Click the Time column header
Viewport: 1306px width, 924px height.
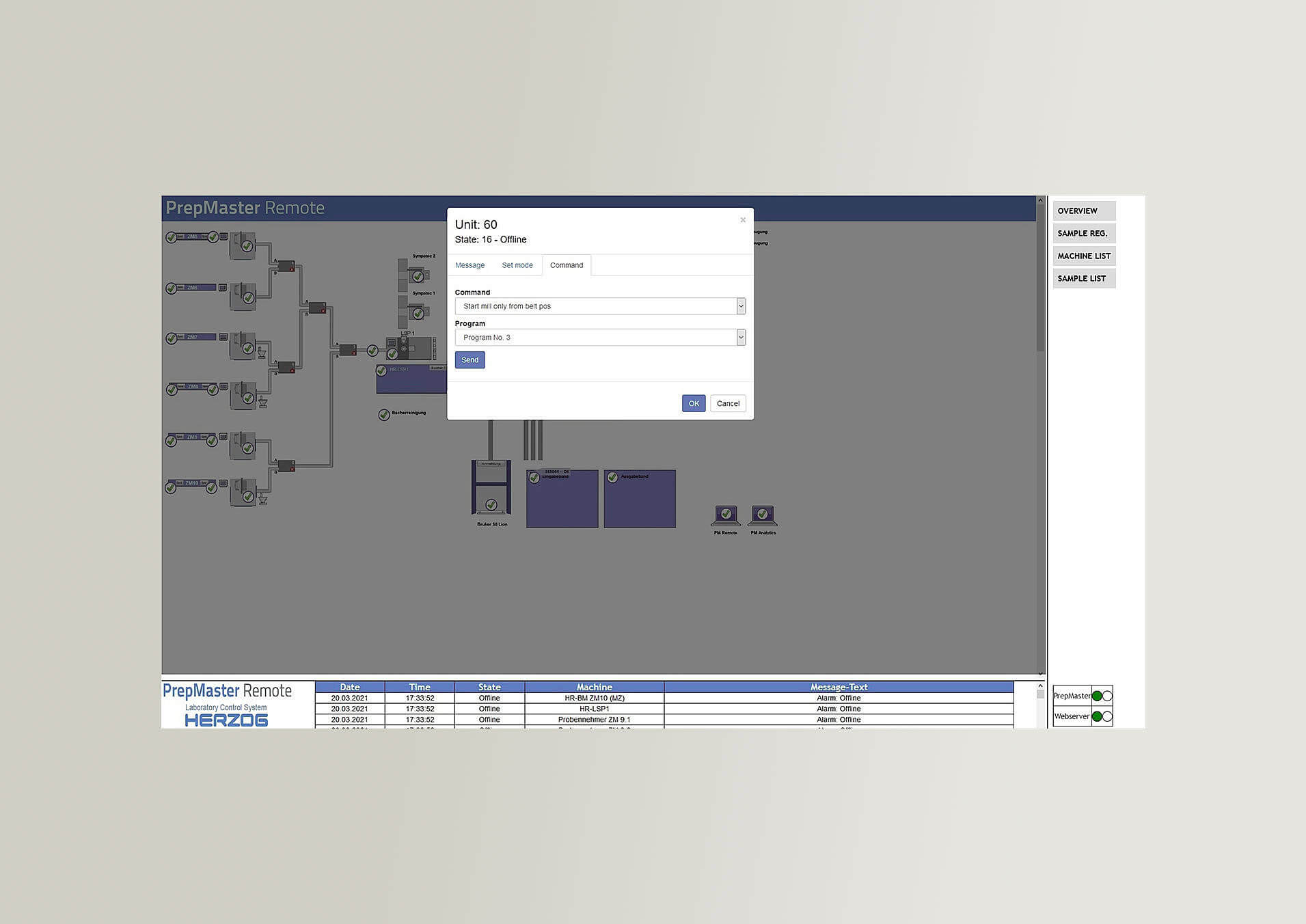point(420,687)
